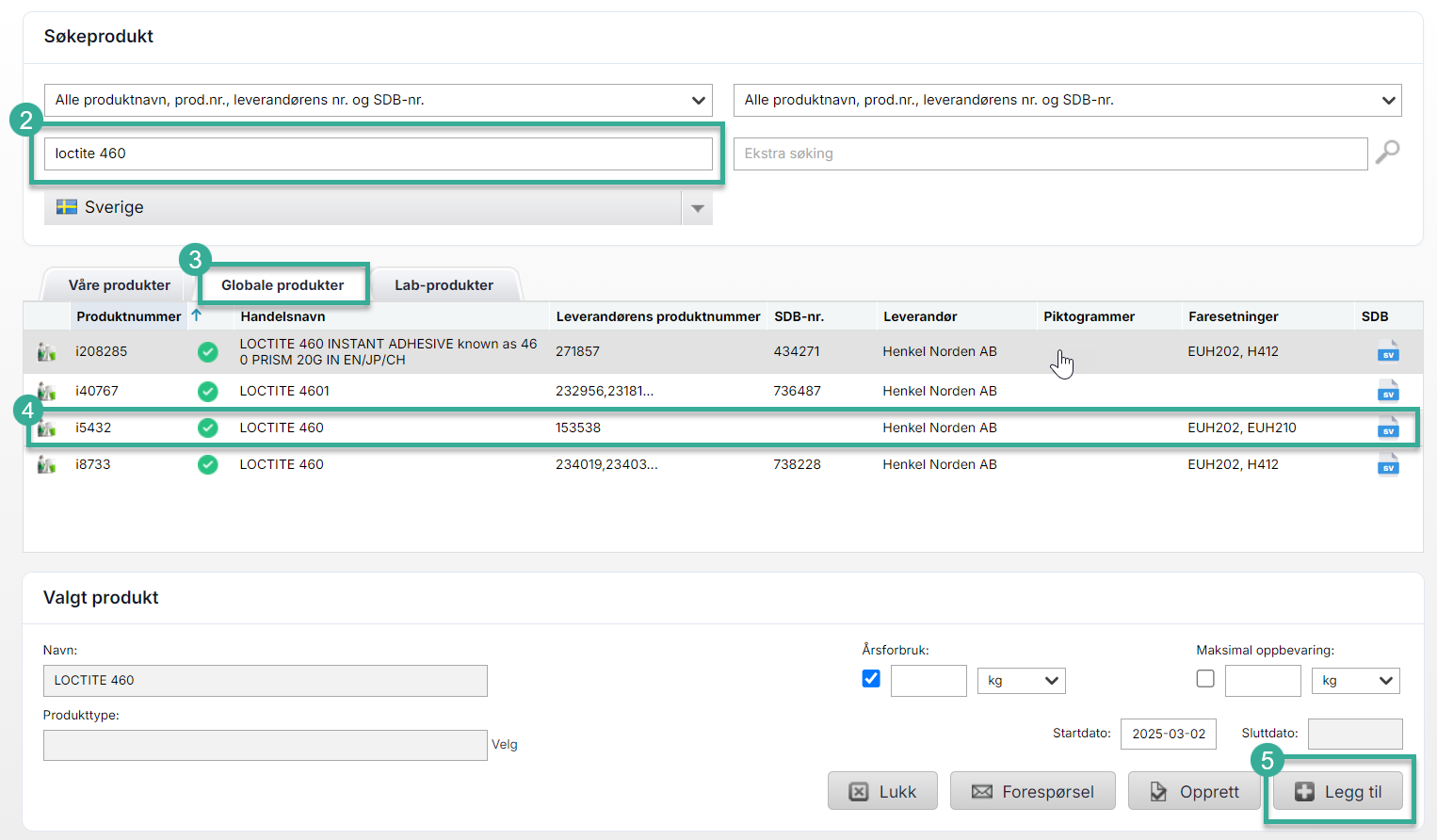Click product number i8733
The image size is (1437, 840).
click(93, 464)
